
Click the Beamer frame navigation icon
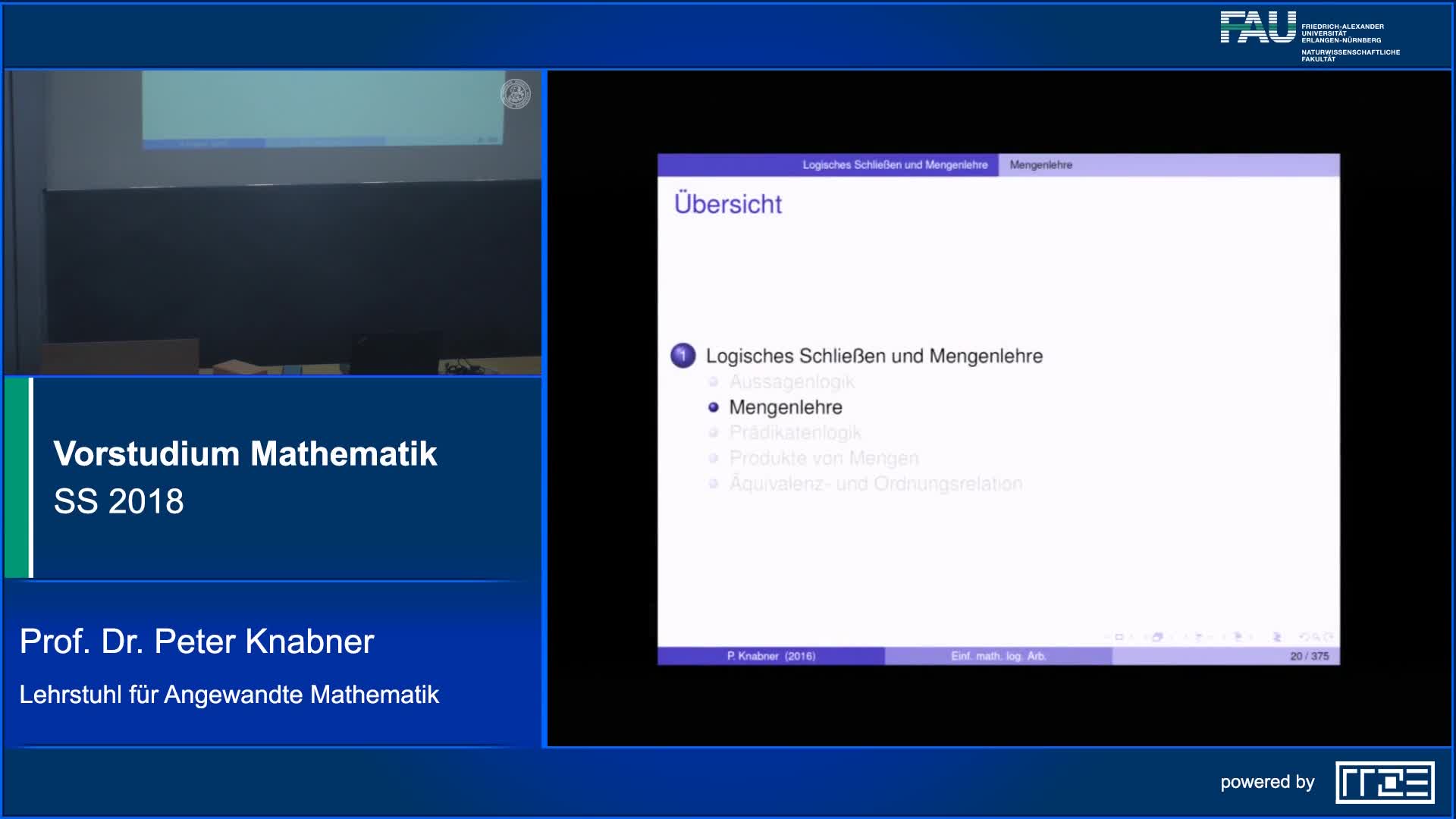tap(1157, 638)
